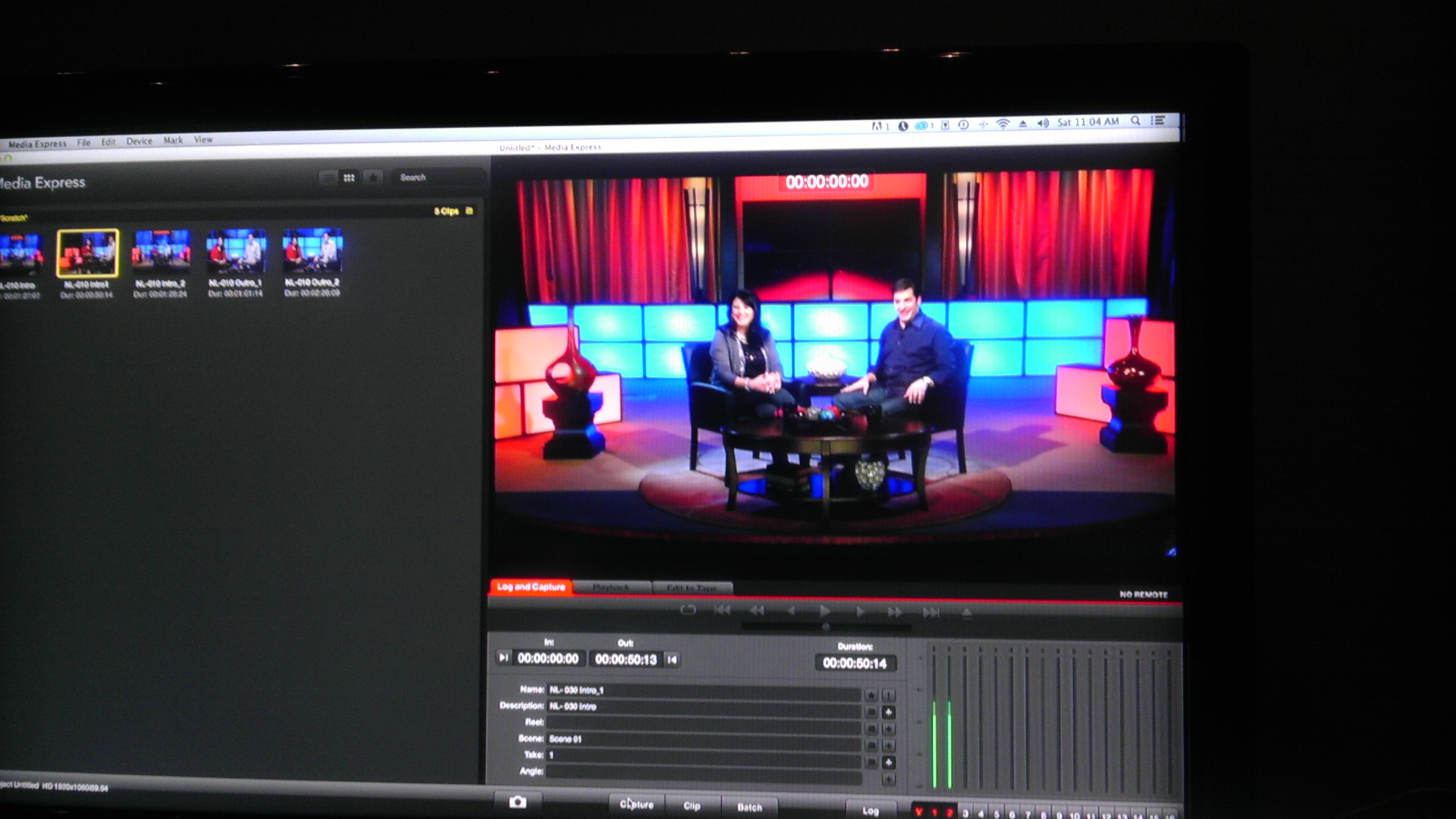Click the Mark In button beside In timecode
Viewport: 1456px width, 819px height.
click(x=503, y=658)
